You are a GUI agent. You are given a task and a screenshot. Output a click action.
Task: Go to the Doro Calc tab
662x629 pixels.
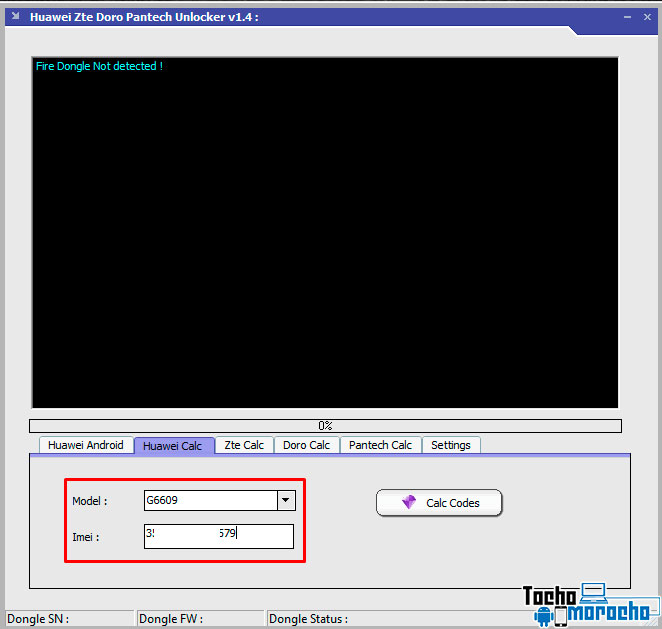click(307, 445)
